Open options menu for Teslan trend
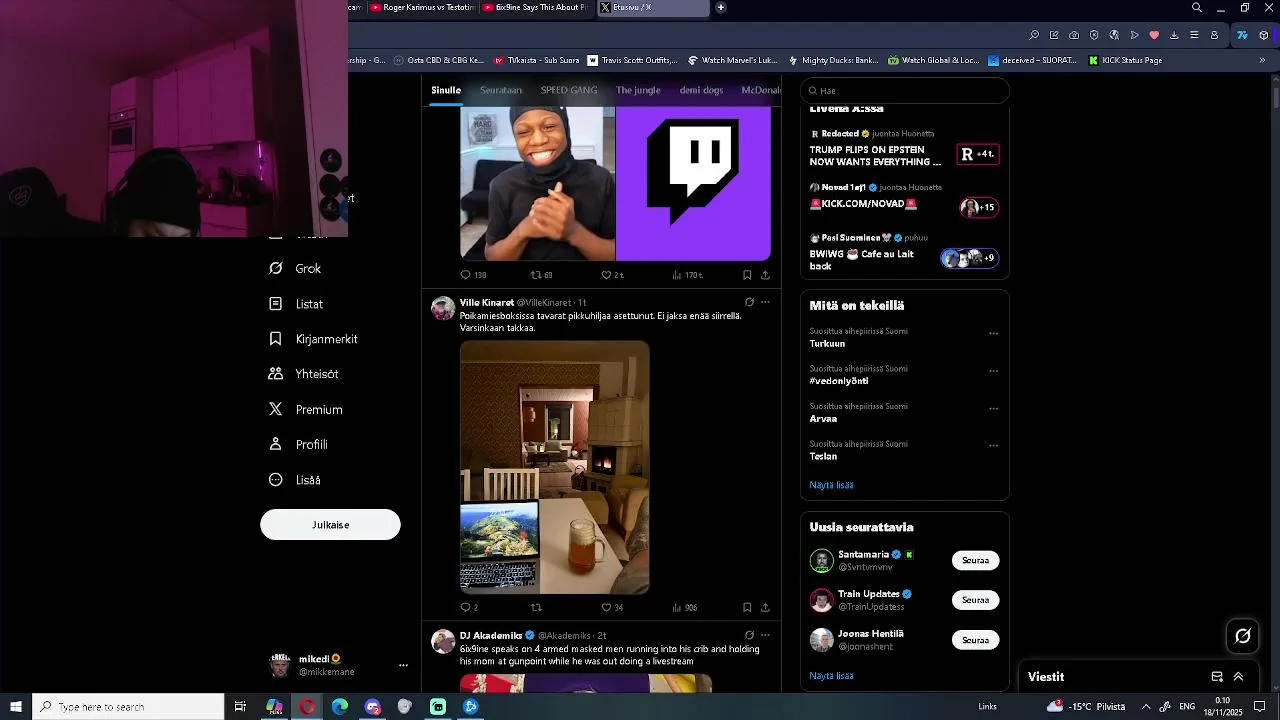Image resolution: width=1280 pixels, height=720 pixels. tap(993, 446)
